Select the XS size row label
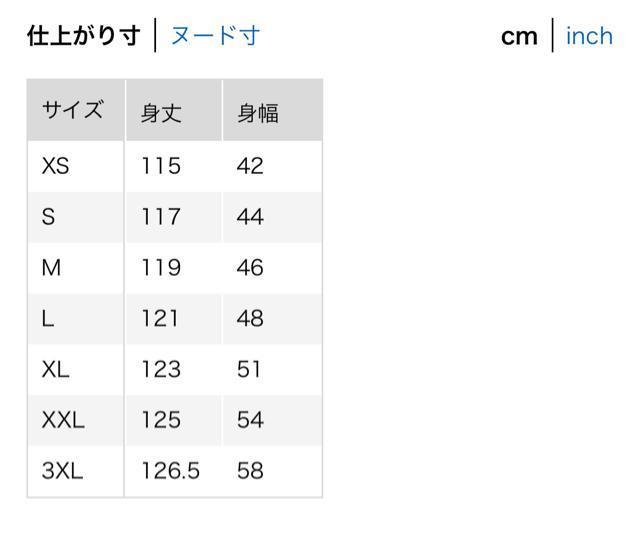This screenshot has height=535, width=640. (x=55, y=166)
